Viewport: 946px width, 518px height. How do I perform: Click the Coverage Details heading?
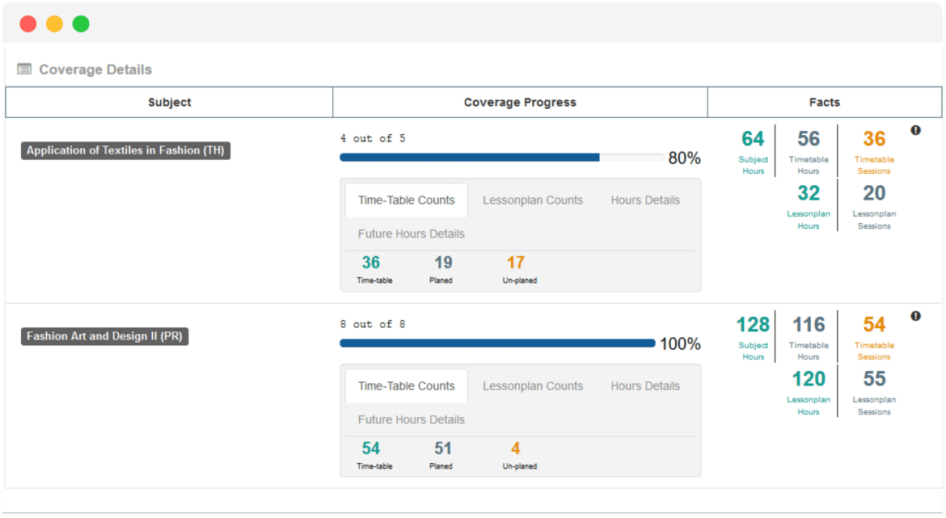click(95, 69)
